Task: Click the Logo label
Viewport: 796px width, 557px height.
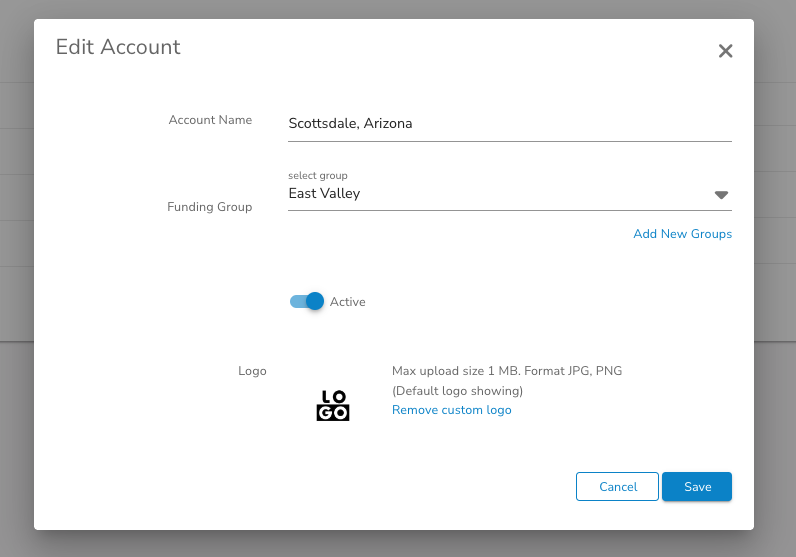Action: [252, 371]
